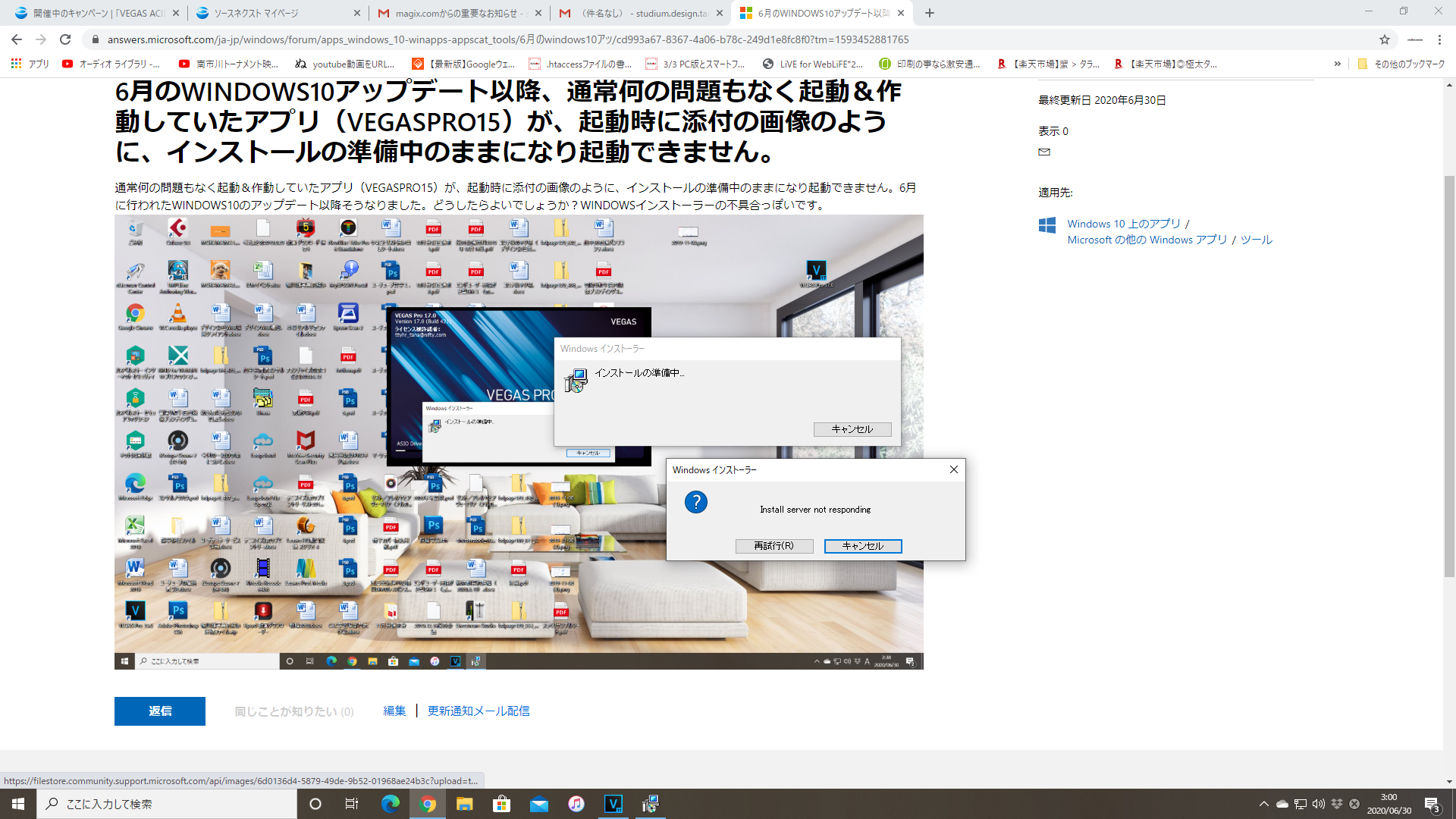This screenshot has height=819, width=1456.
Task: Close the Windows インストーラー error dialog
Action: point(954,469)
